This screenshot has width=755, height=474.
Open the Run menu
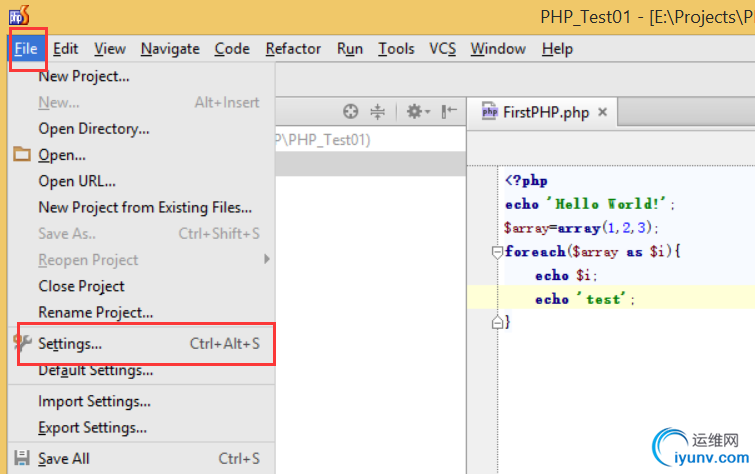point(350,49)
